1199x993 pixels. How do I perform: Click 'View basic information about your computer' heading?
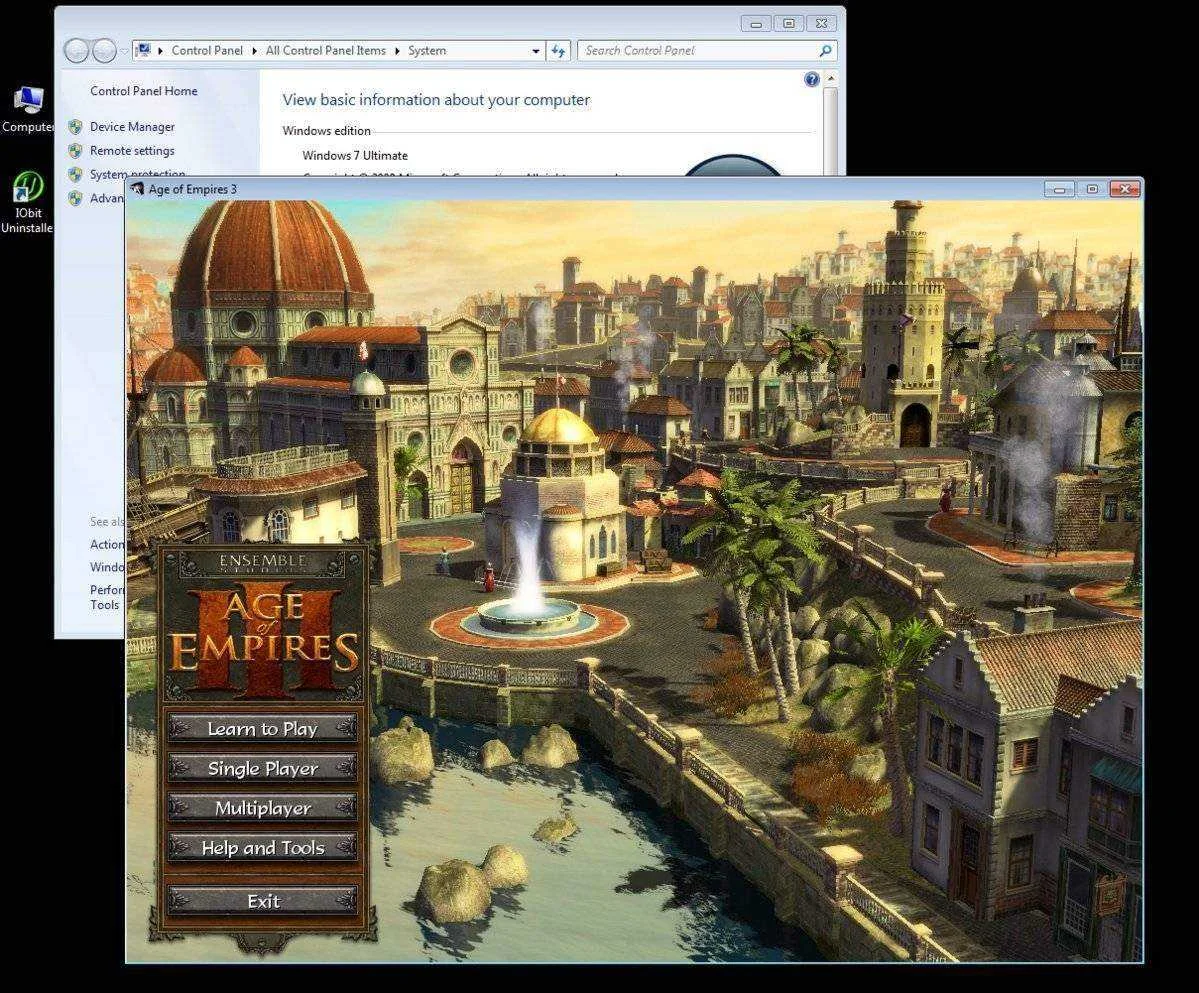436,100
